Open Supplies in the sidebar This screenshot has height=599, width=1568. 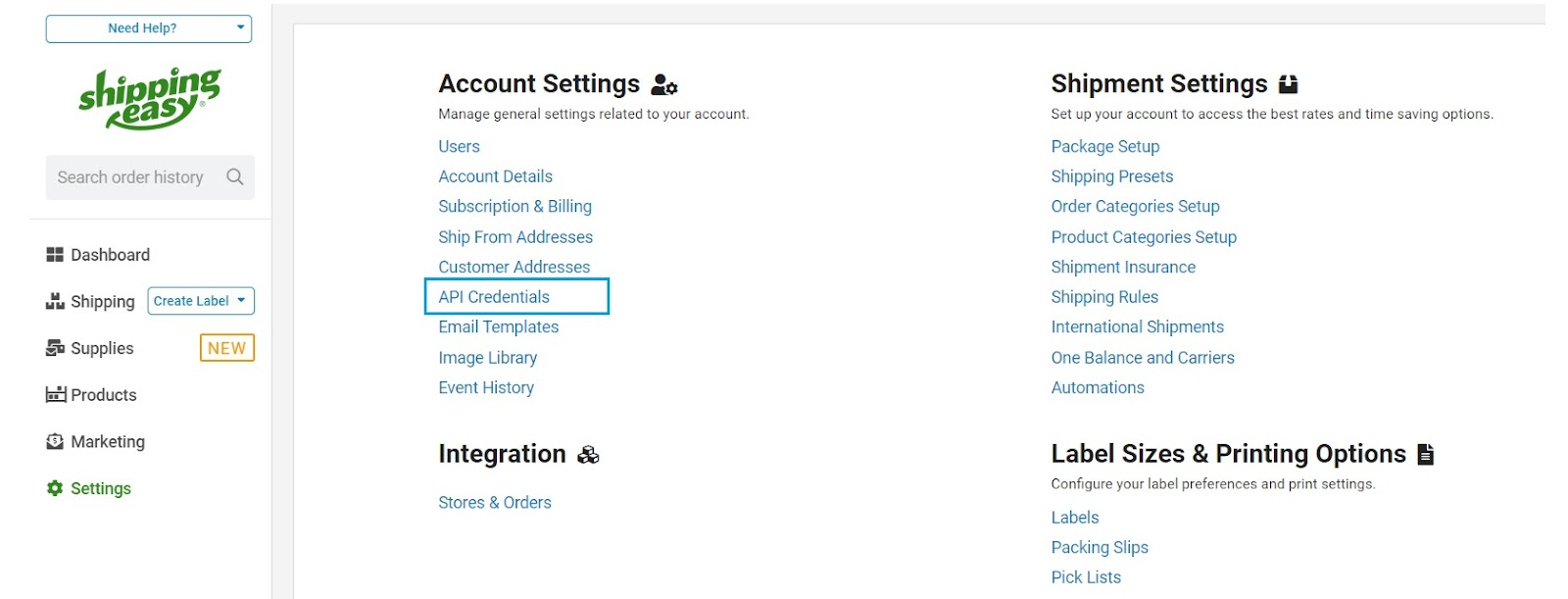point(102,348)
